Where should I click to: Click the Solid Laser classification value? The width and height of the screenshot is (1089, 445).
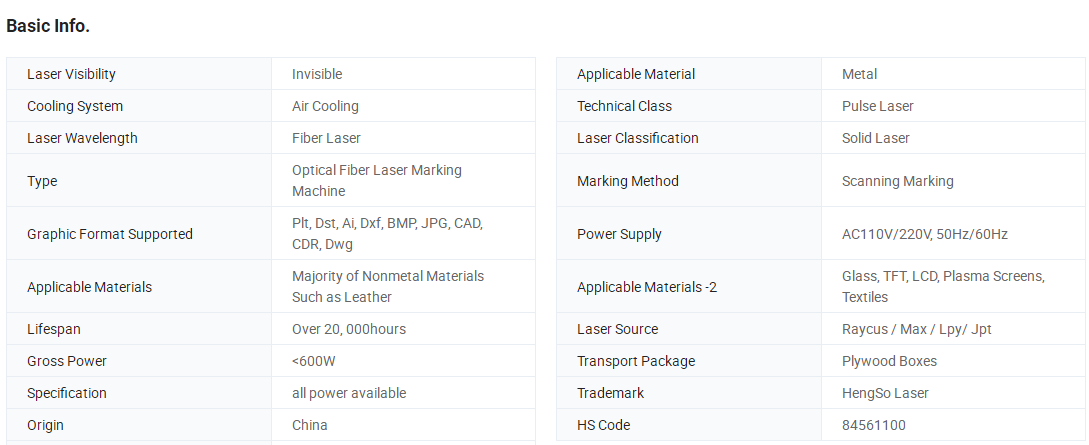pos(875,138)
